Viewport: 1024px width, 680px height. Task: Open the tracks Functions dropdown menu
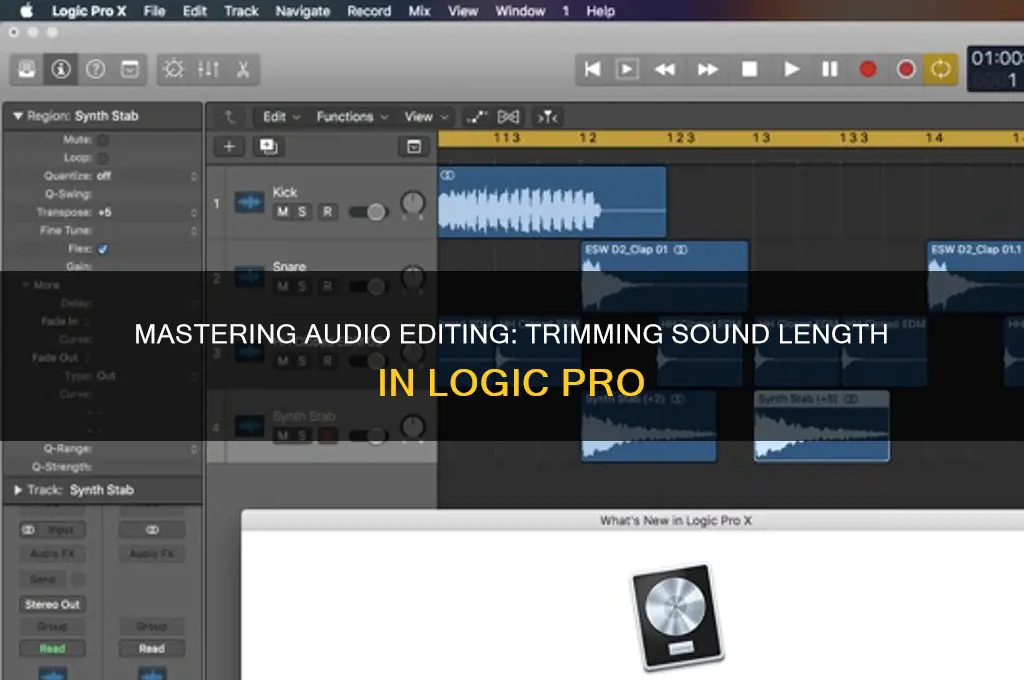tap(353, 117)
